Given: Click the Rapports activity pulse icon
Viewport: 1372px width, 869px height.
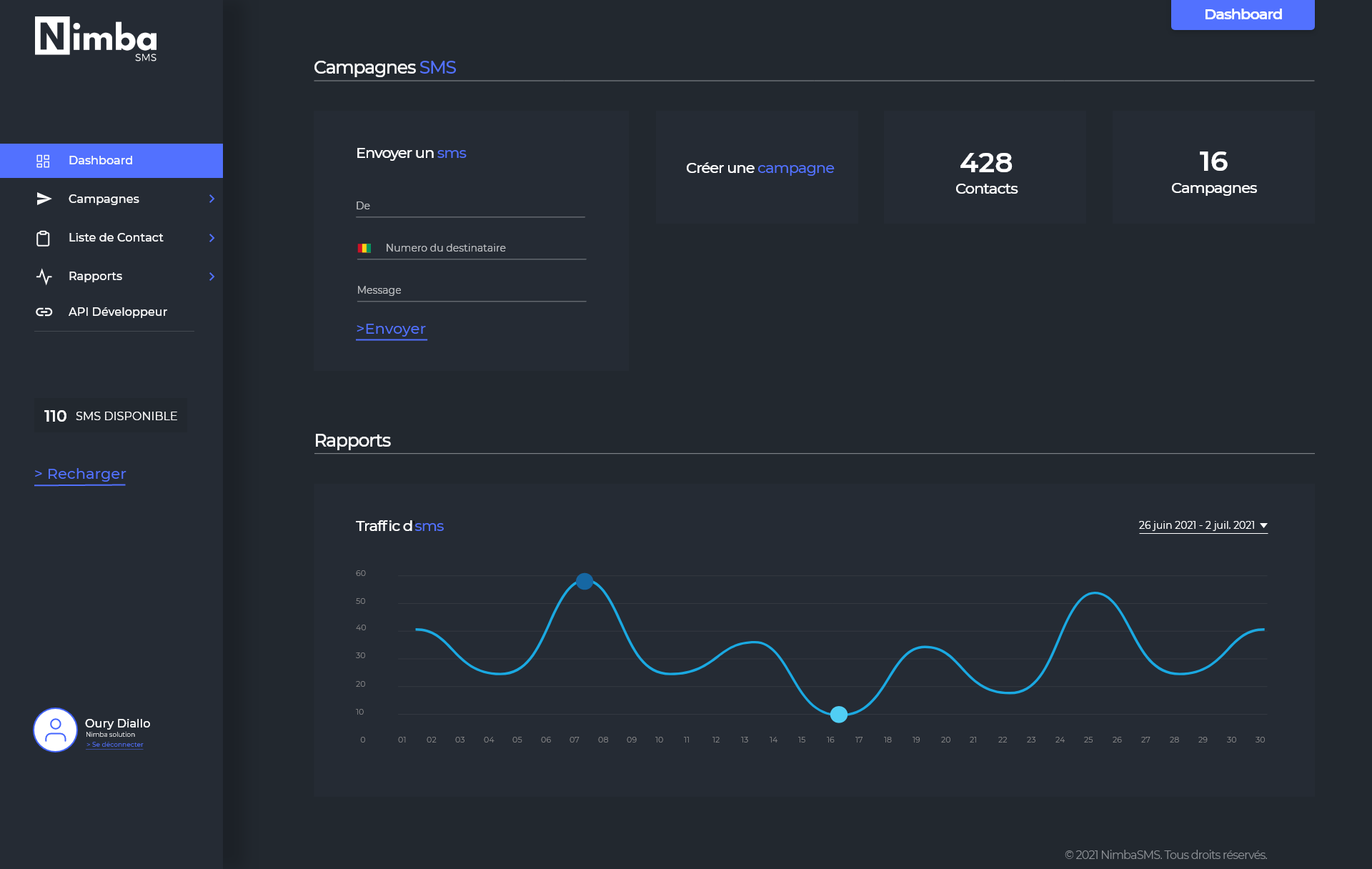Looking at the screenshot, I should (x=44, y=277).
